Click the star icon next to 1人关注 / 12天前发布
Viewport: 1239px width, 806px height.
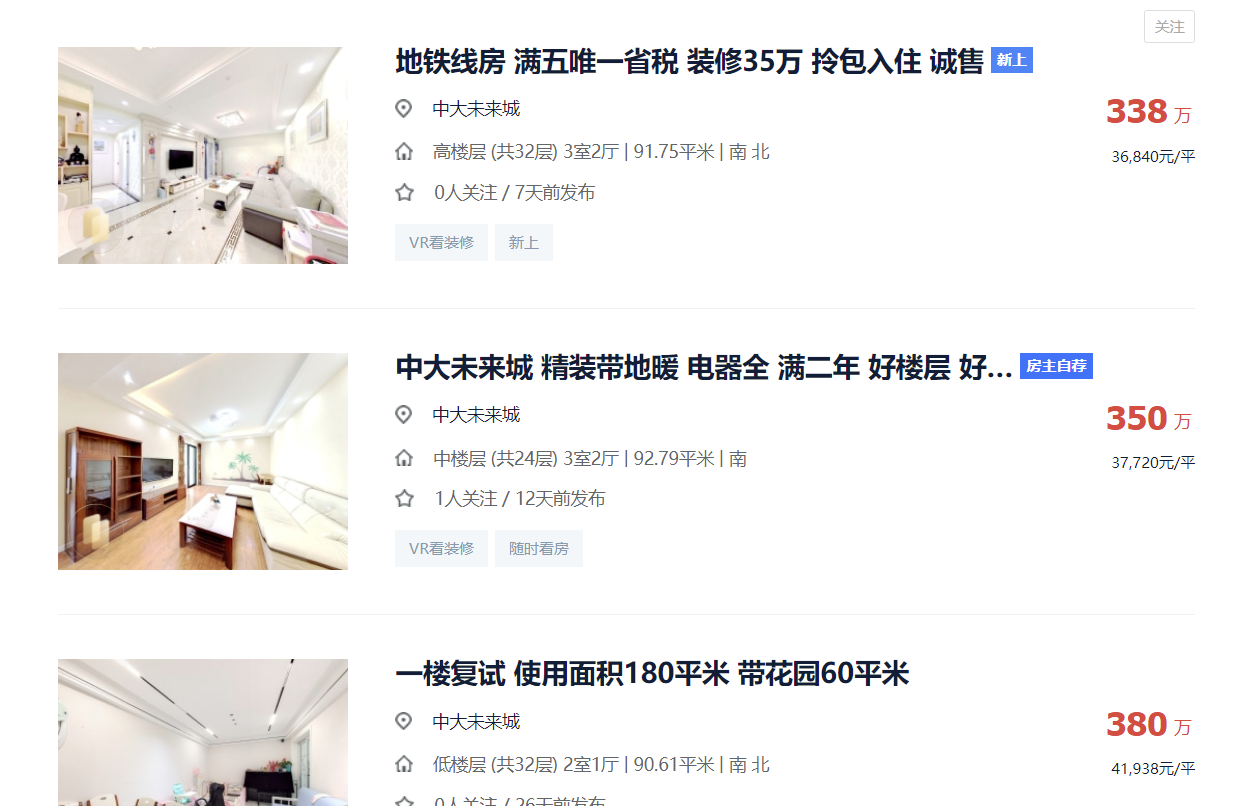404,499
